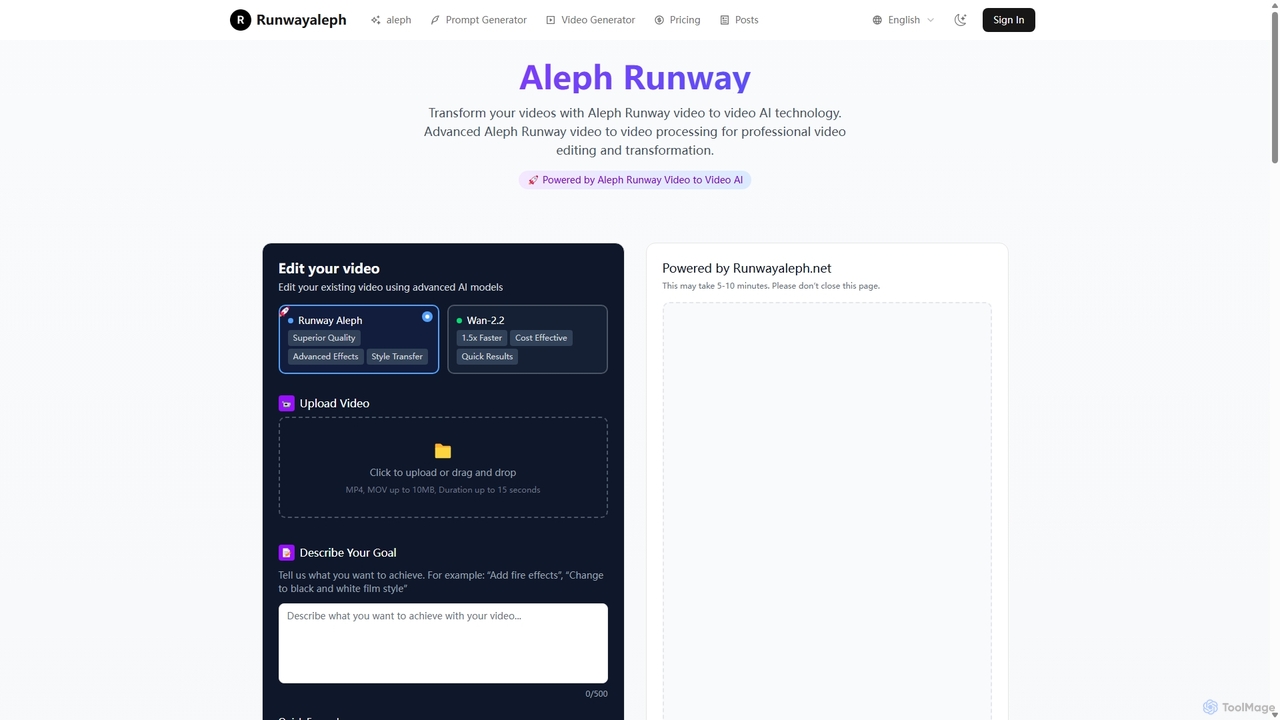
Task: Click the play icon beside Video Generator
Action: click(x=550, y=20)
